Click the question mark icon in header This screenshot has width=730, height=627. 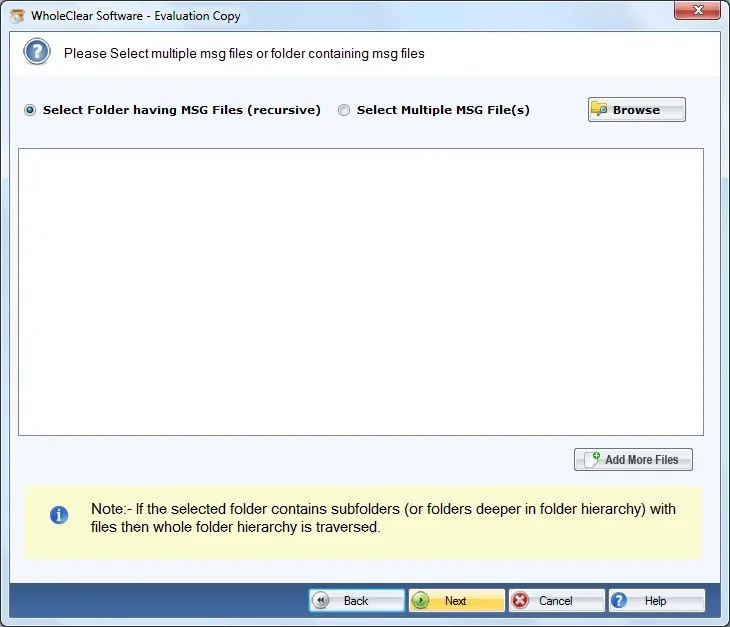click(37, 52)
